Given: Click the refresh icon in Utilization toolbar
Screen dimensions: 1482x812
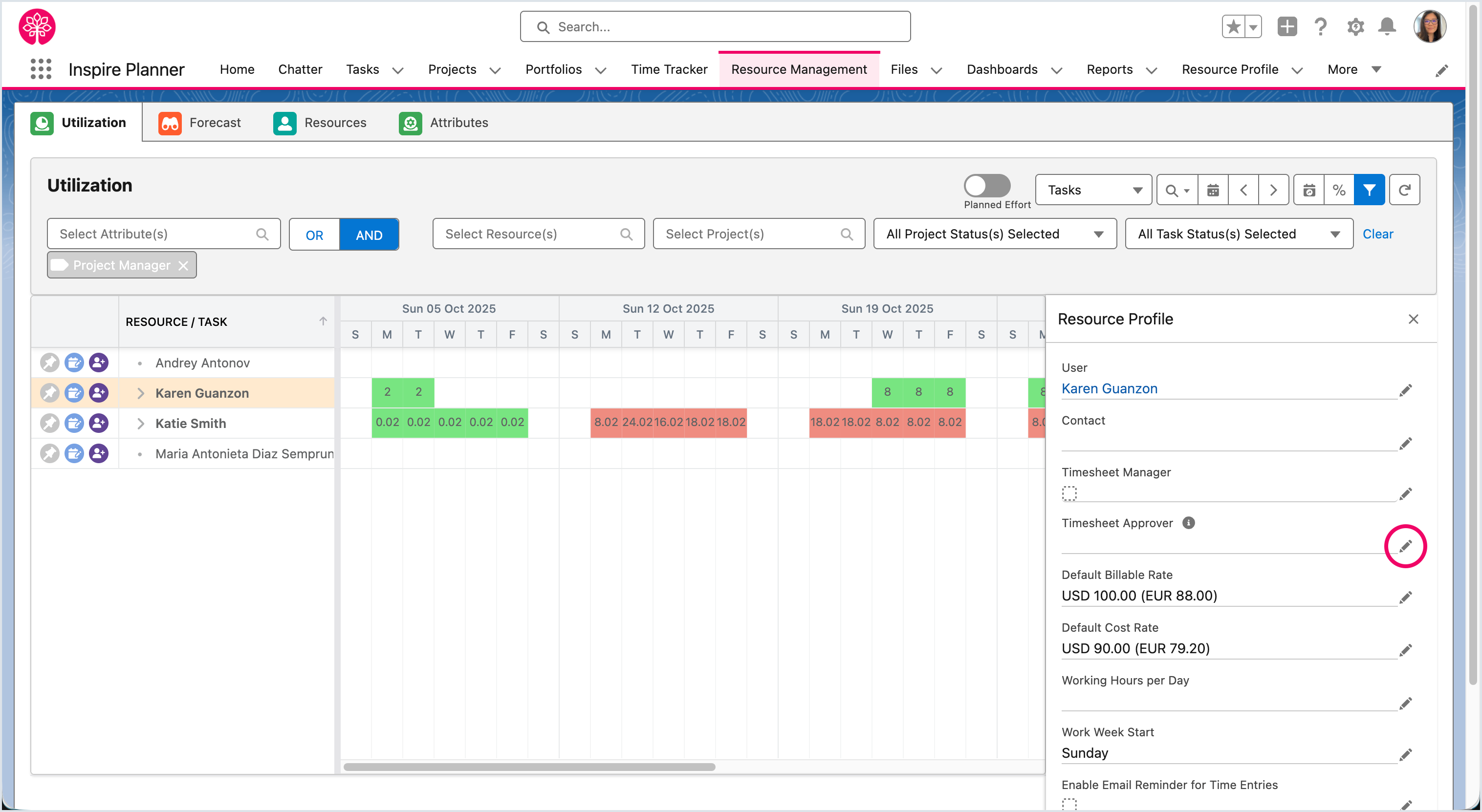Looking at the screenshot, I should click(1404, 190).
